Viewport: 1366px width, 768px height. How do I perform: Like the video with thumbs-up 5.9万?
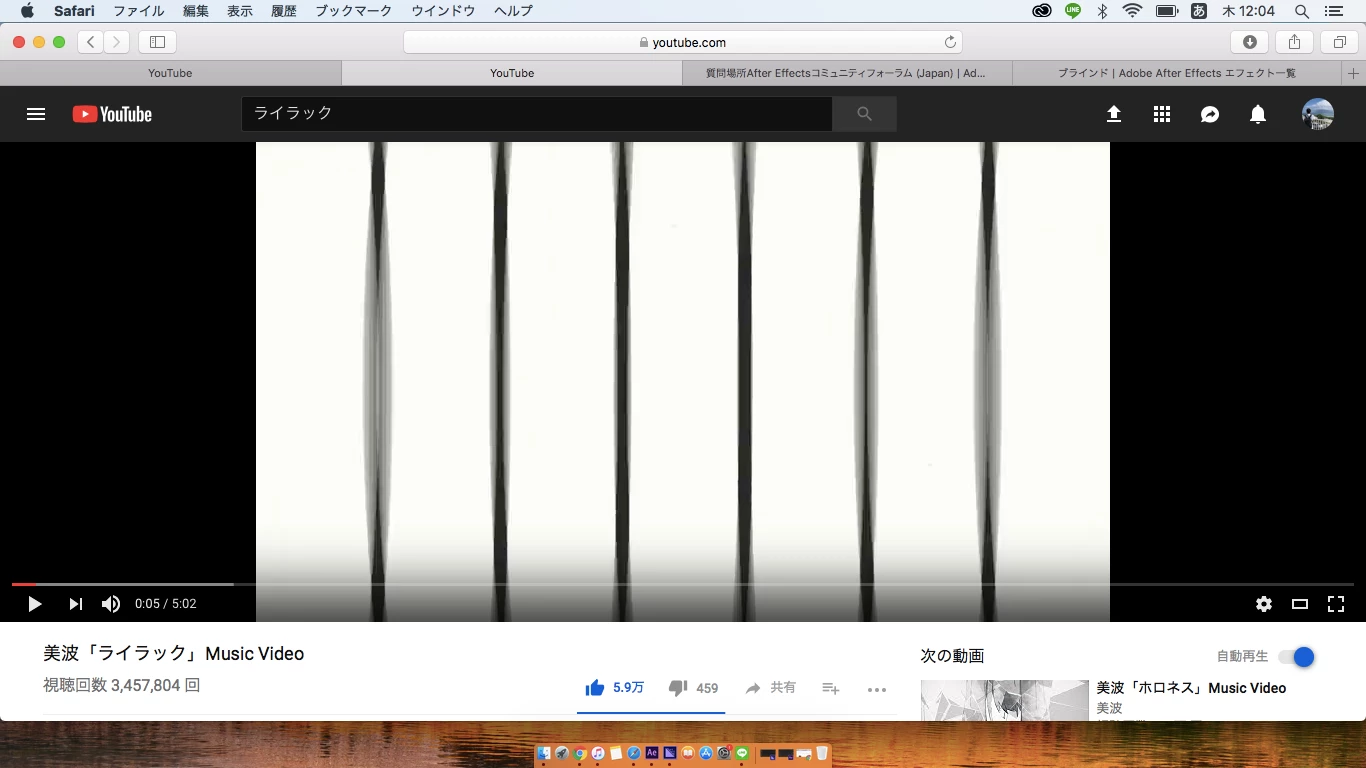tap(614, 688)
